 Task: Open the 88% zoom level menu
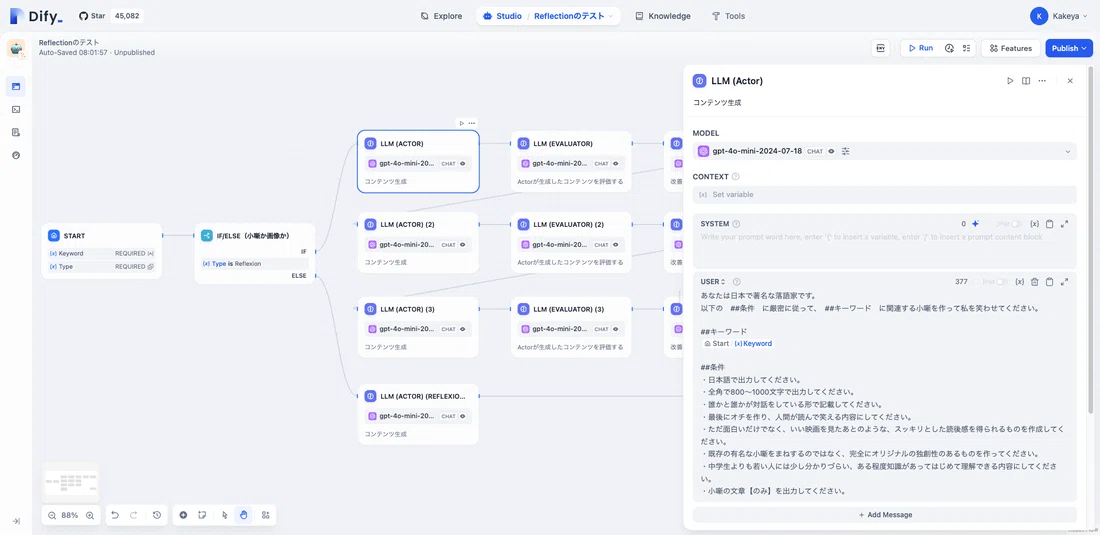click(x=70, y=515)
